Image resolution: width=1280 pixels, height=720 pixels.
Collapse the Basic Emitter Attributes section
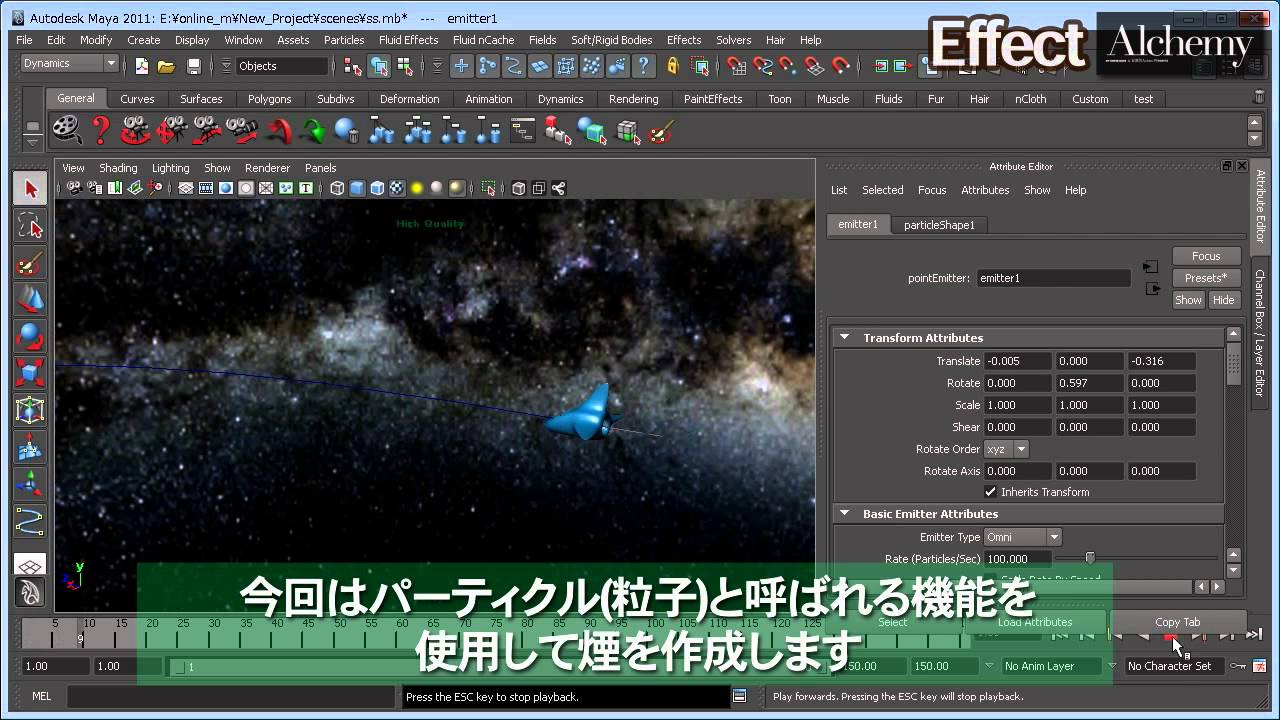844,514
